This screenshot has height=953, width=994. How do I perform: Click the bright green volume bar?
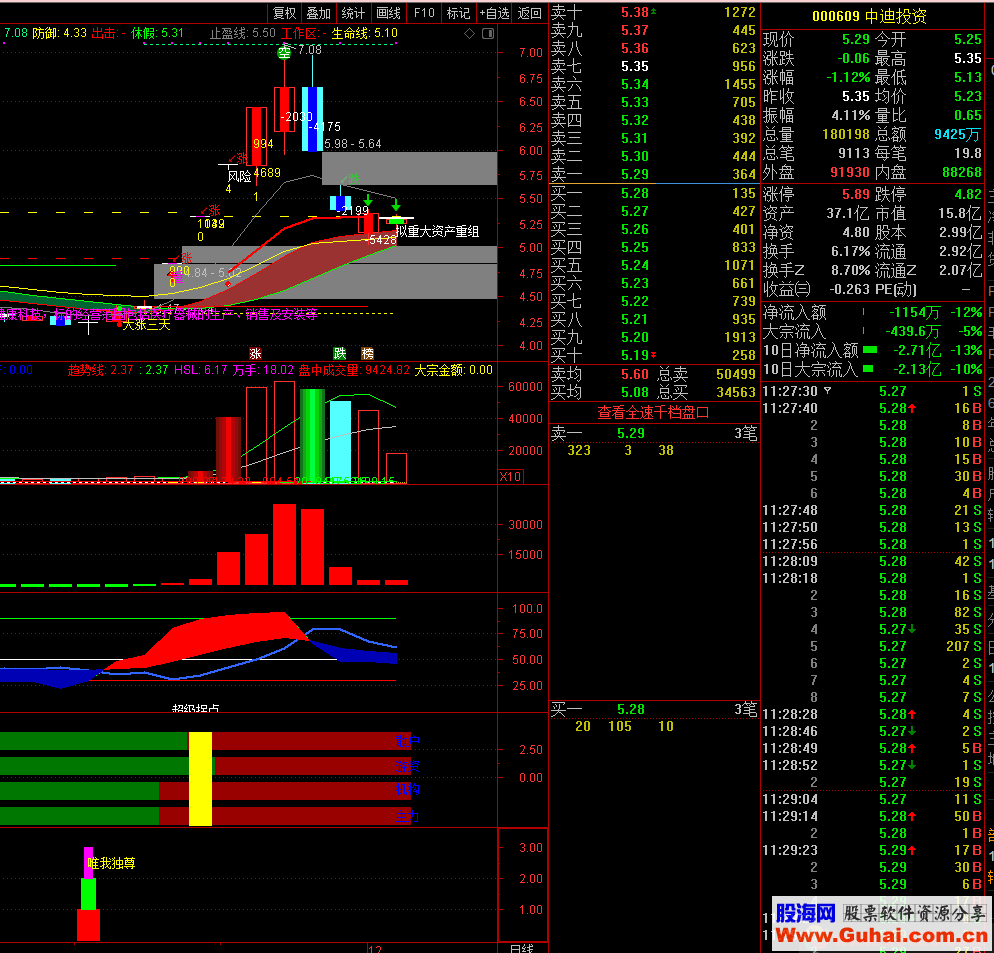(313, 436)
